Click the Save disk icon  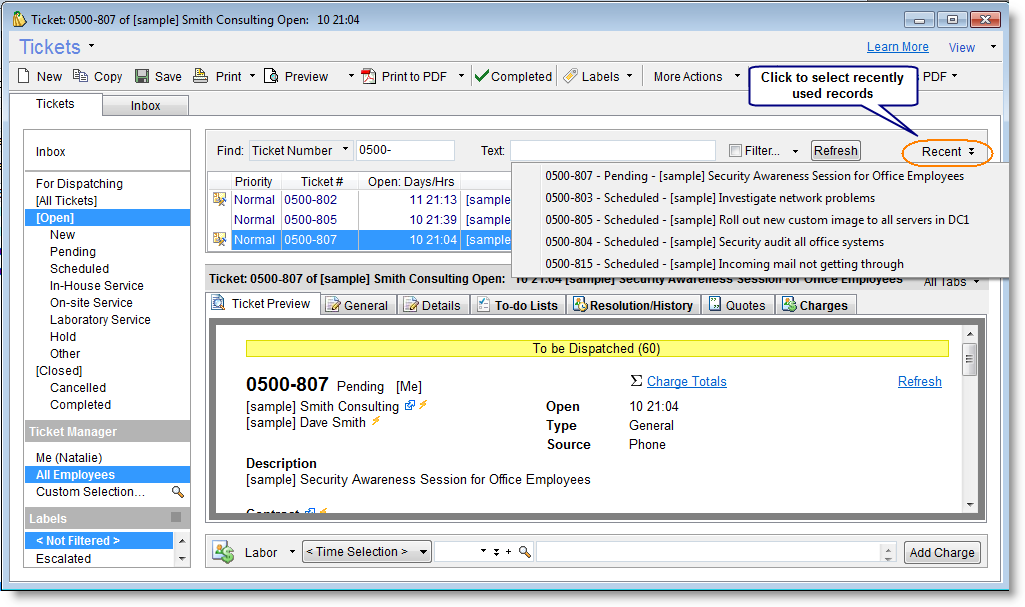[x=142, y=76]
